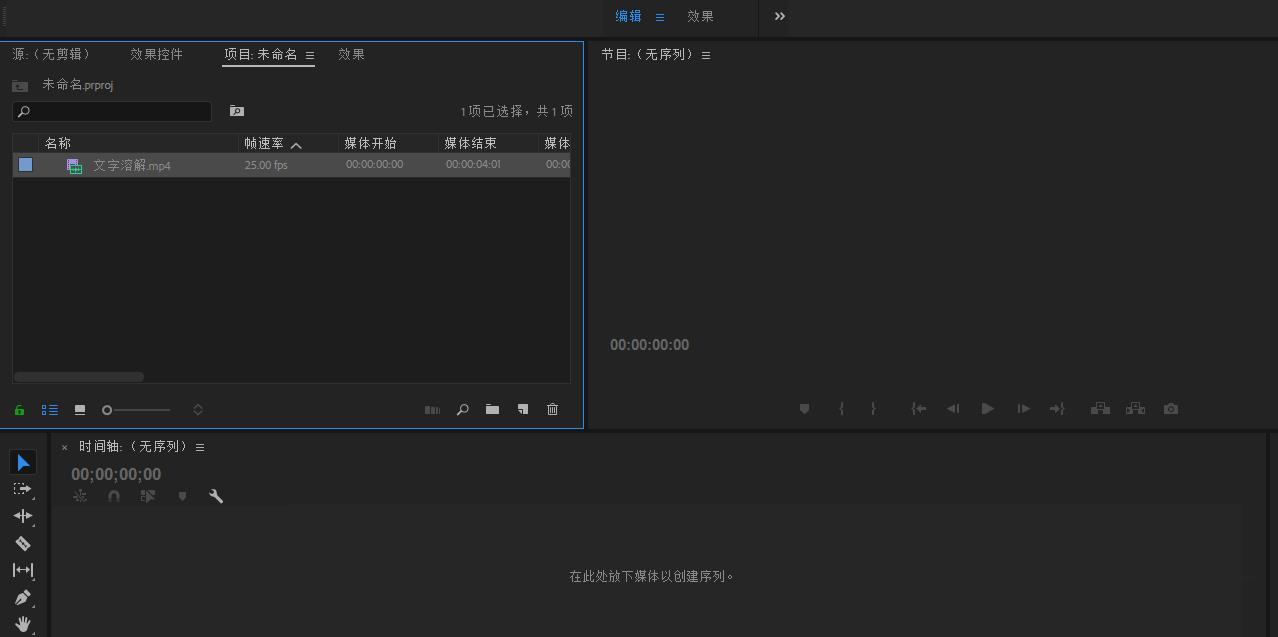Select the Razor tool
Image resolution: width=1278 pixels, height=637 pixels.
point(22,543)
